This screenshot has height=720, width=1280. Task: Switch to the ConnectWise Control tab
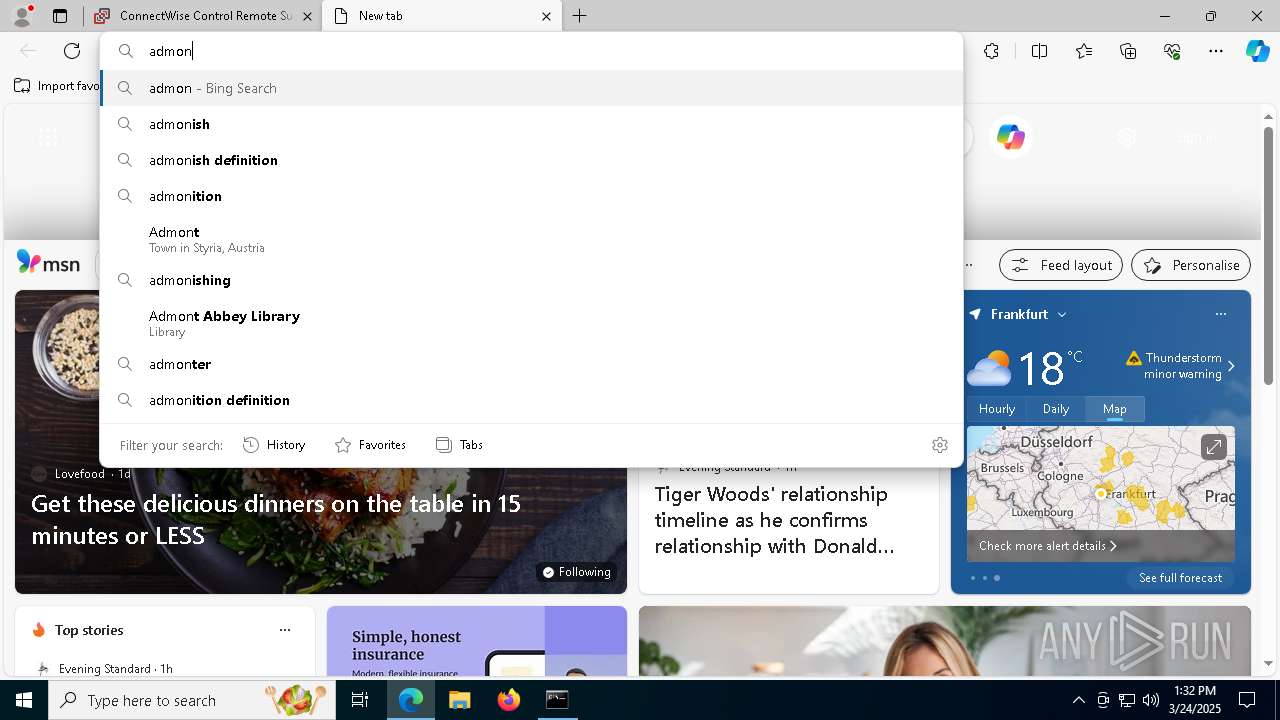point(200,16)
